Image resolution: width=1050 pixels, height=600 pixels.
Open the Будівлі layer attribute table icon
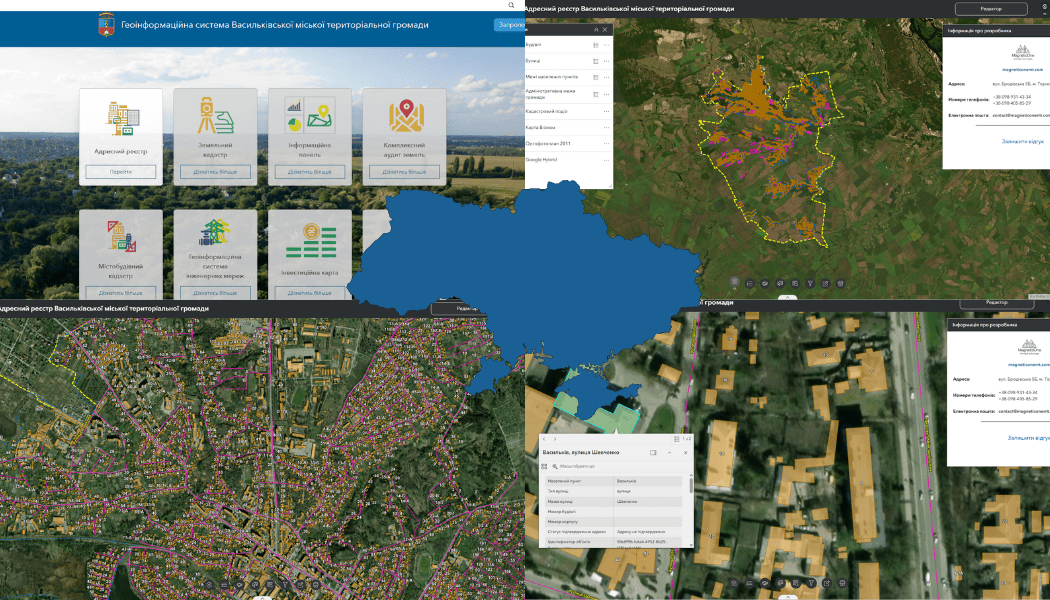click(x=595, y=45)
